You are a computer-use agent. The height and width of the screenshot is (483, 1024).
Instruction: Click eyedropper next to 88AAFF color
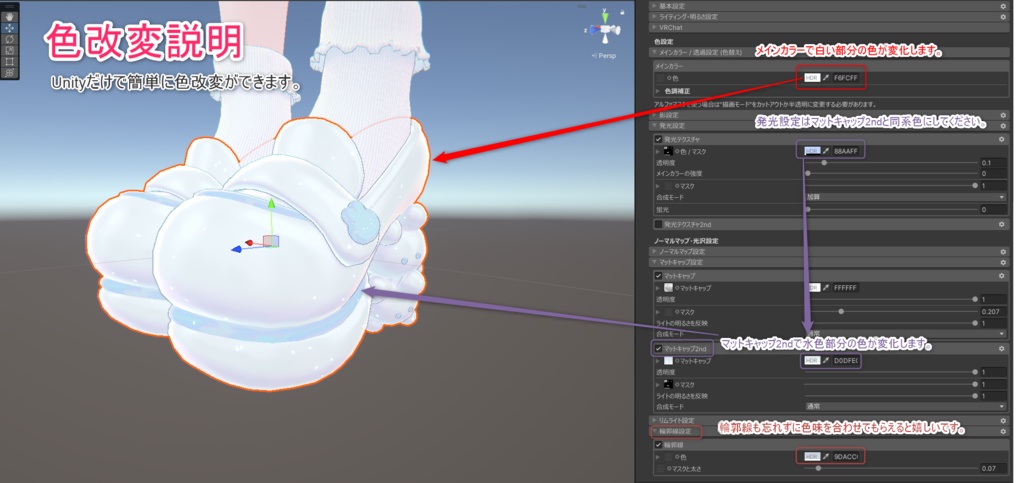coord(826,151)
